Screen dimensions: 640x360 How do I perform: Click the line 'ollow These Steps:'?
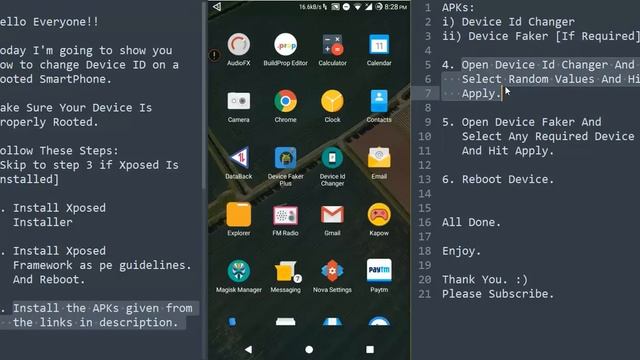[59, 151]
